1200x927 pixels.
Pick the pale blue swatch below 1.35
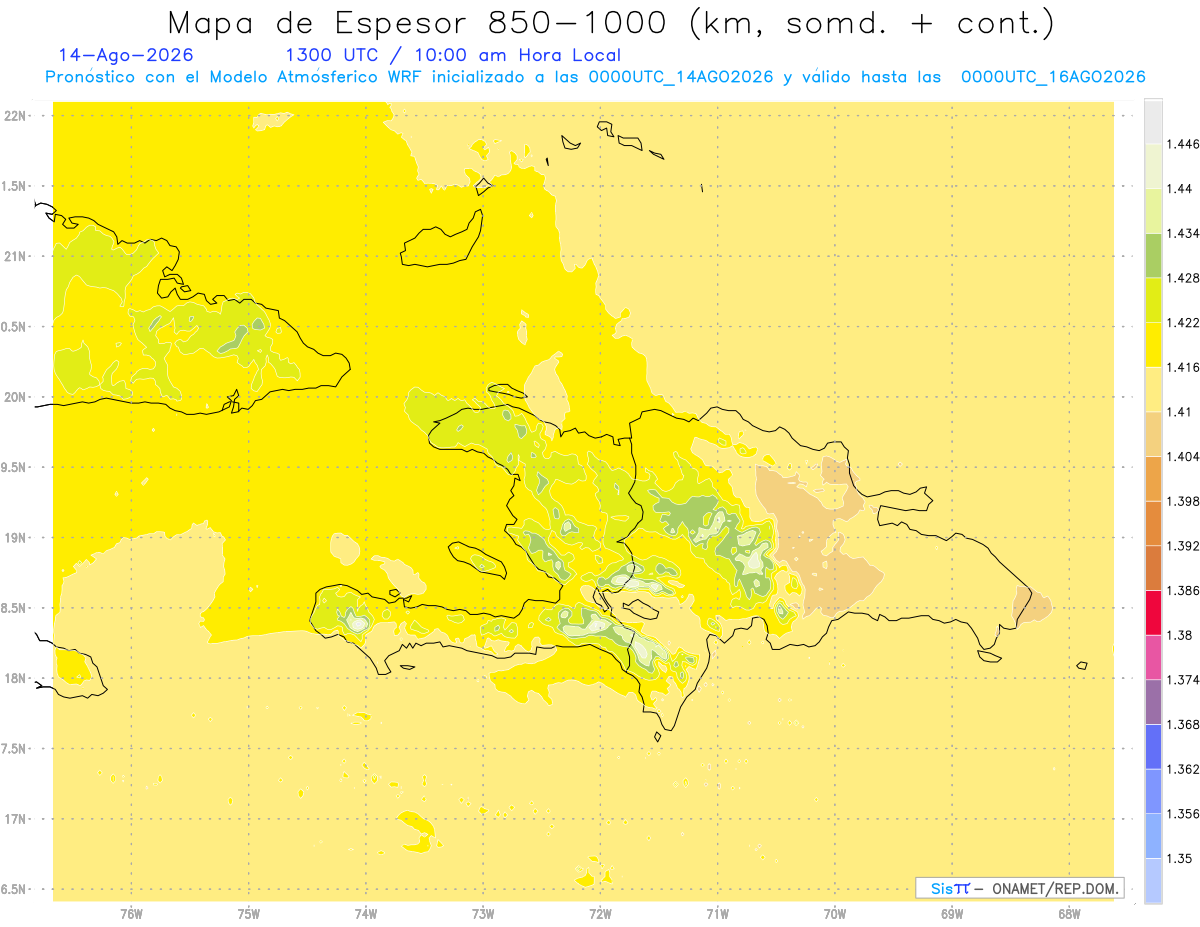click(1153, 880)
